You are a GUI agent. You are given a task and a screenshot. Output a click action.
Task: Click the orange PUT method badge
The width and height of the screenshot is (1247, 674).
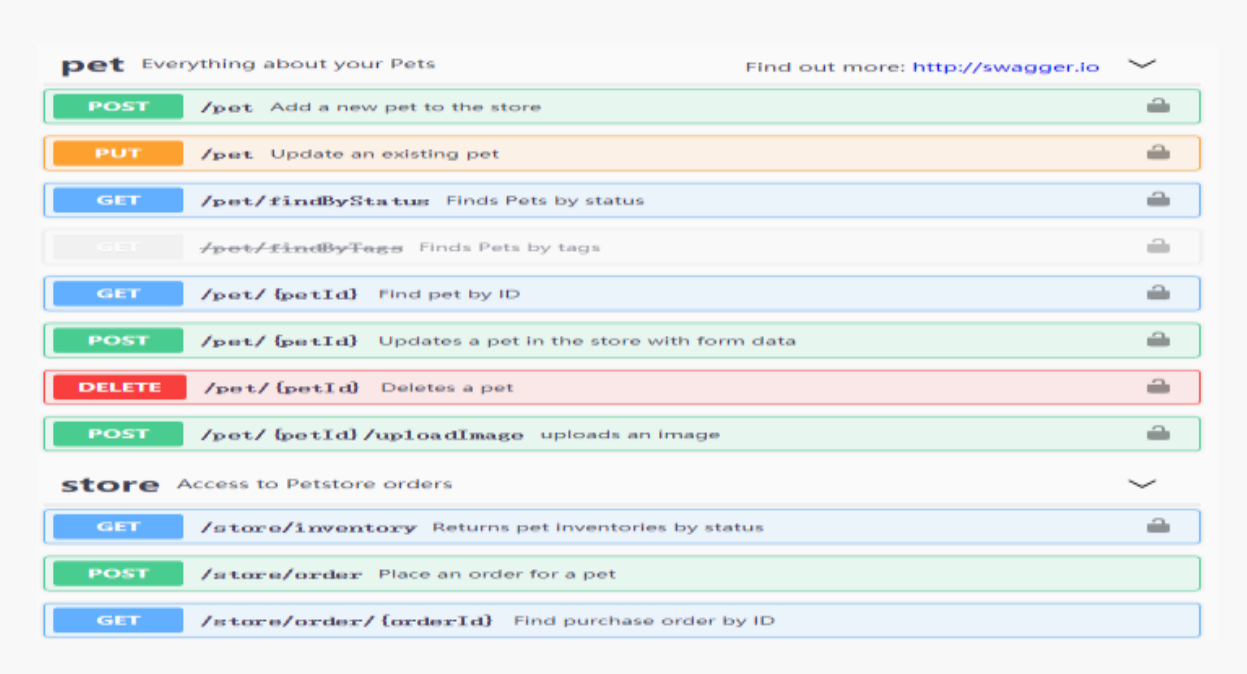click(x=118, y=153)
